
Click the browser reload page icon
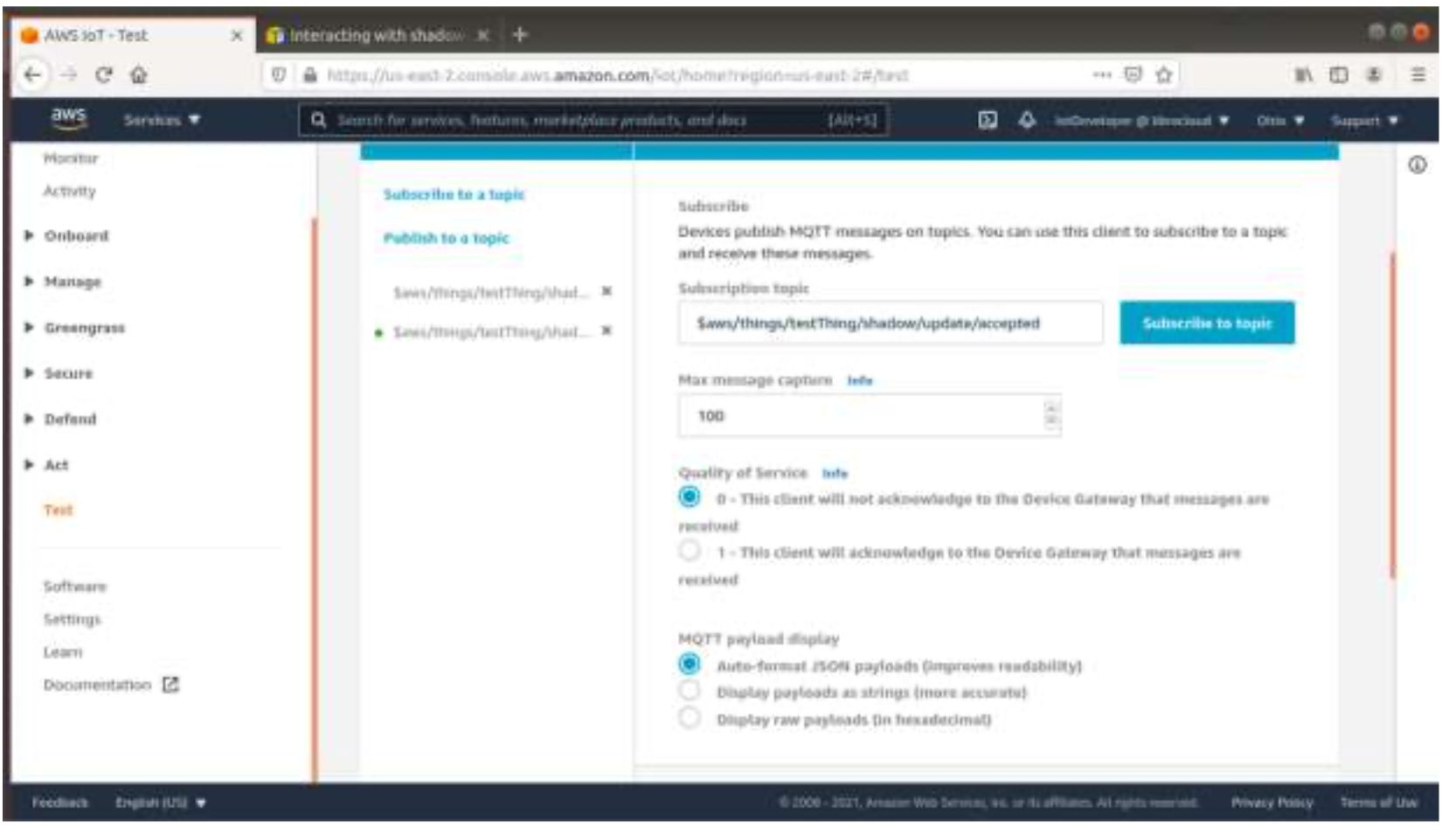pos(104,75)
